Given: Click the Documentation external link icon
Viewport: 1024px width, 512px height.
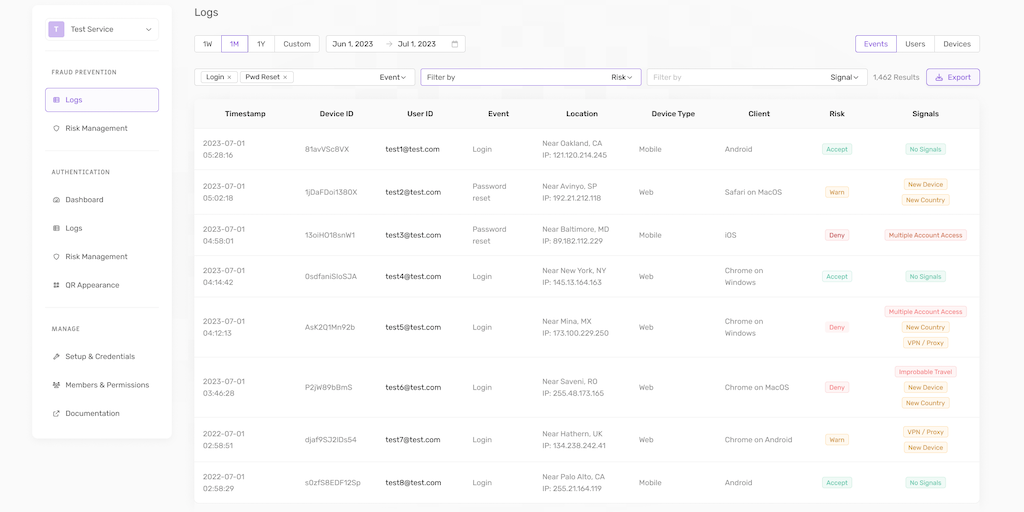Looking at the screenshot, I should pyautogui.click(x=56, y=413).
